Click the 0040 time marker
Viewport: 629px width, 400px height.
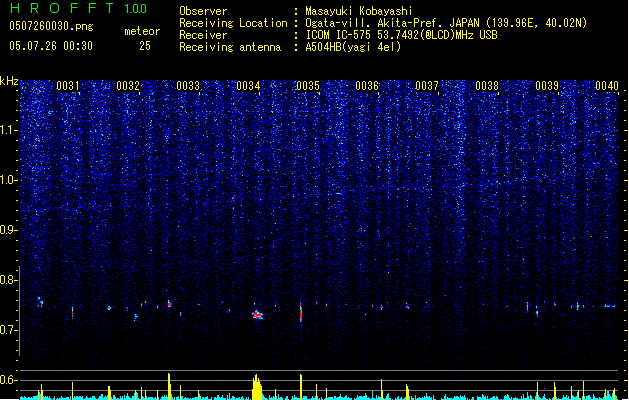(607, 86)
